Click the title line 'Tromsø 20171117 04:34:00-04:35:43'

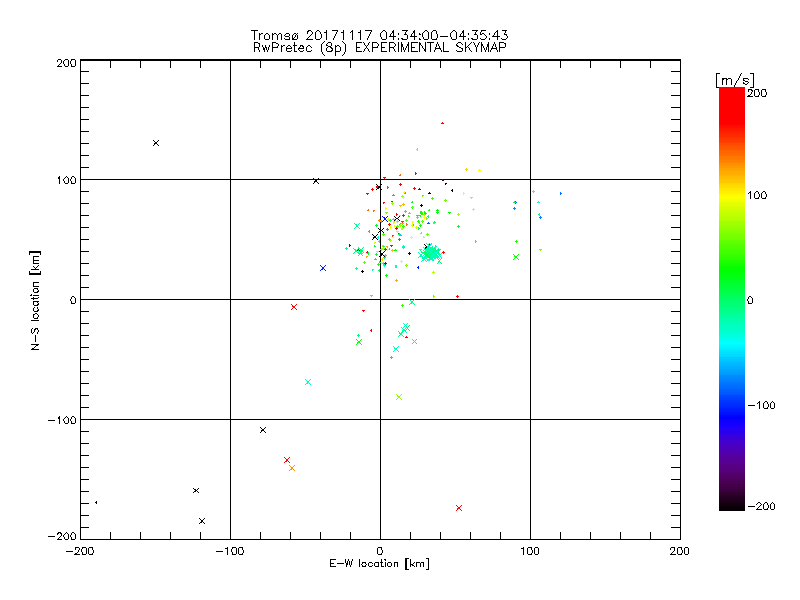(x=379, y=35)
